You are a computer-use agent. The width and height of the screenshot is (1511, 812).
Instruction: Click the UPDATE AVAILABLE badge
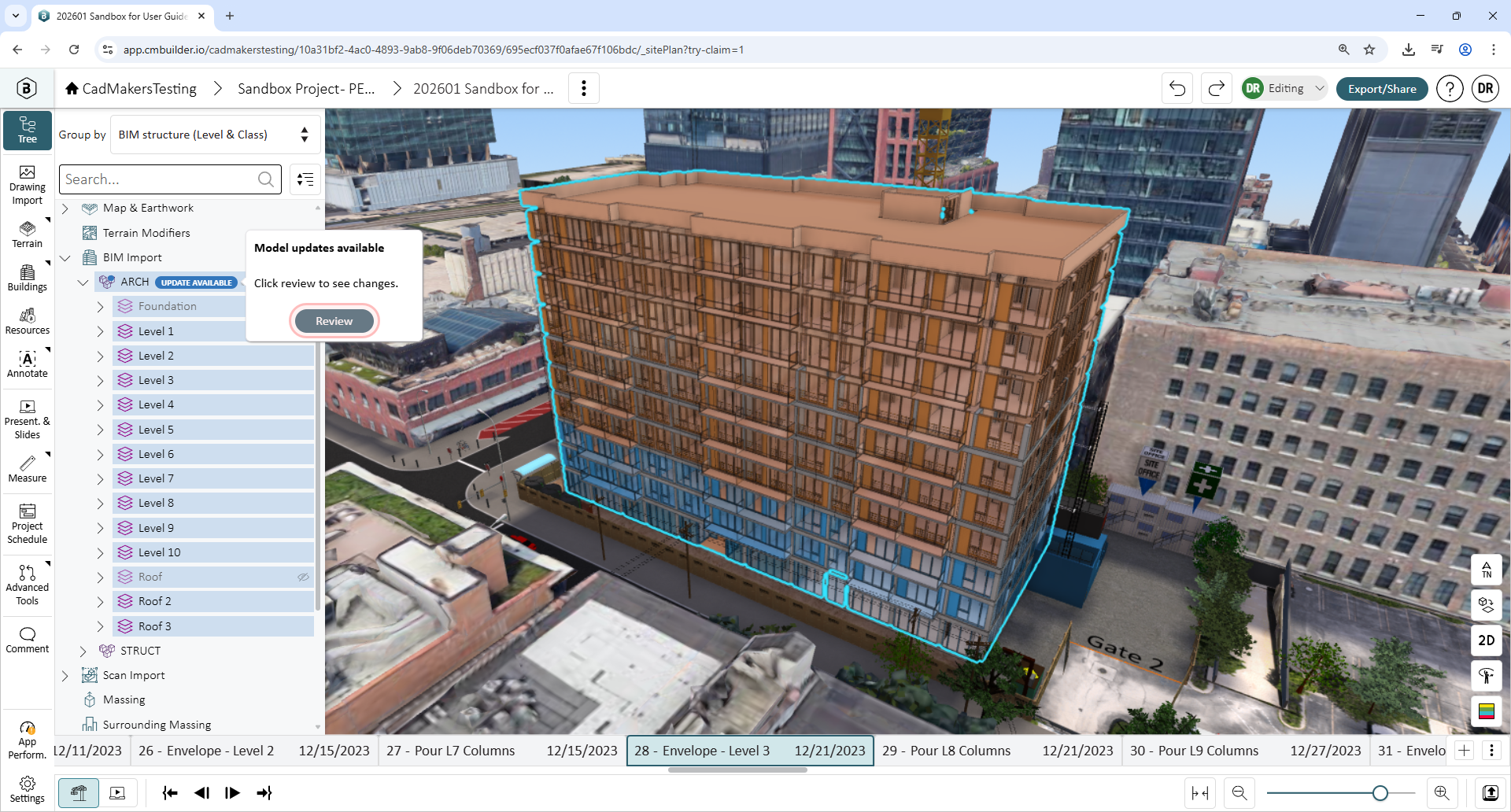197,282
